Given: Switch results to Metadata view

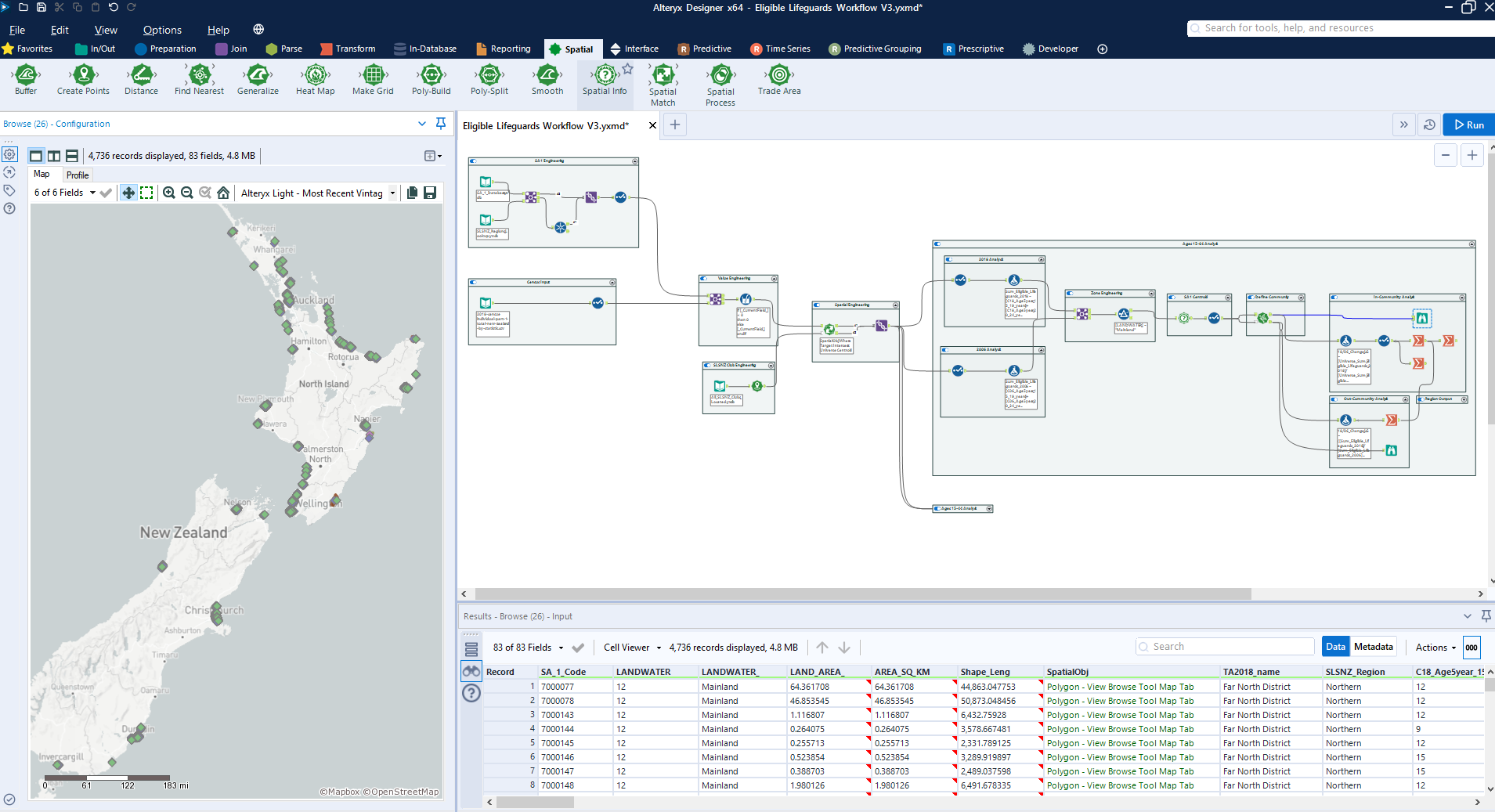Looking at the screenshot, I should click(1374, 647).
